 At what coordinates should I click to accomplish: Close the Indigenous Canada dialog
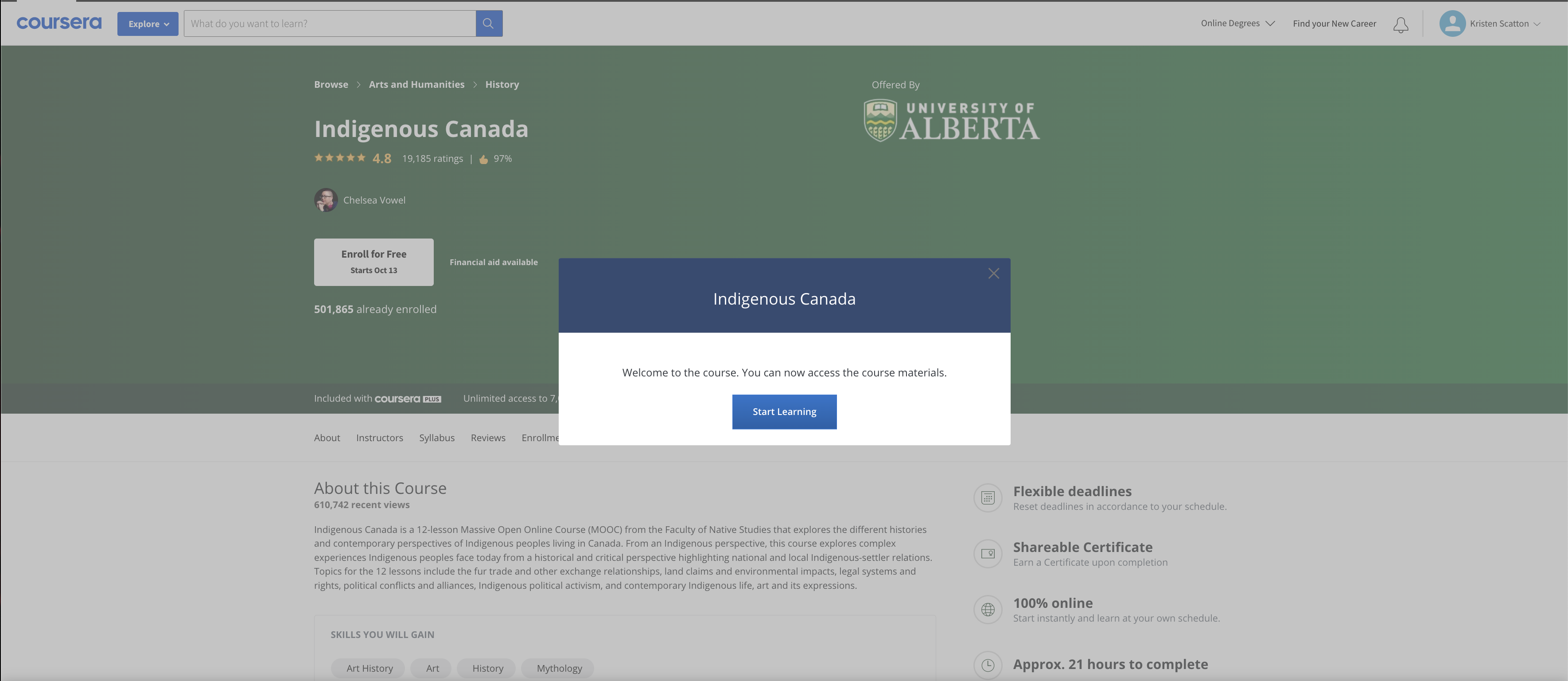pyautogui.click(x=993, y=274)
